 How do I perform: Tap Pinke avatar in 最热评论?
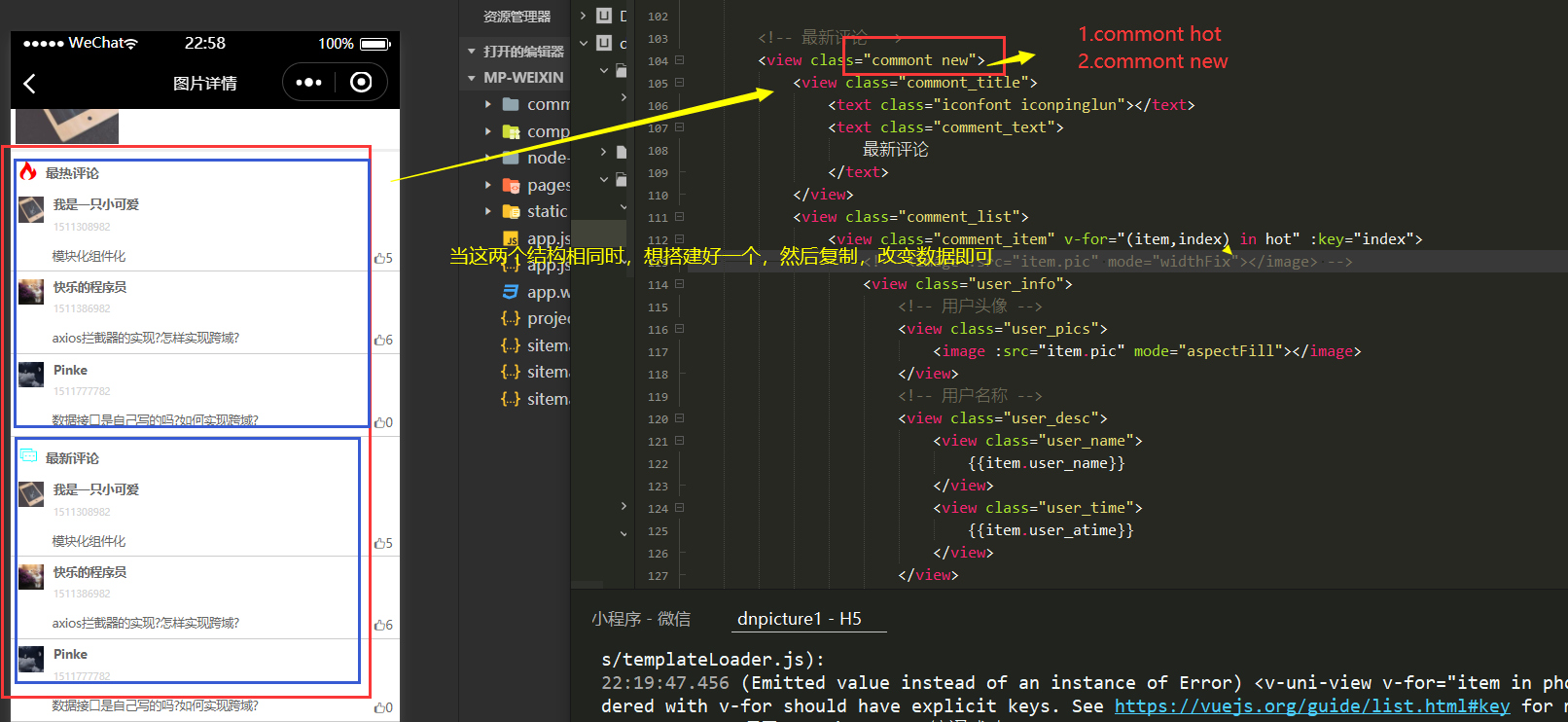(x=31, y=375)
